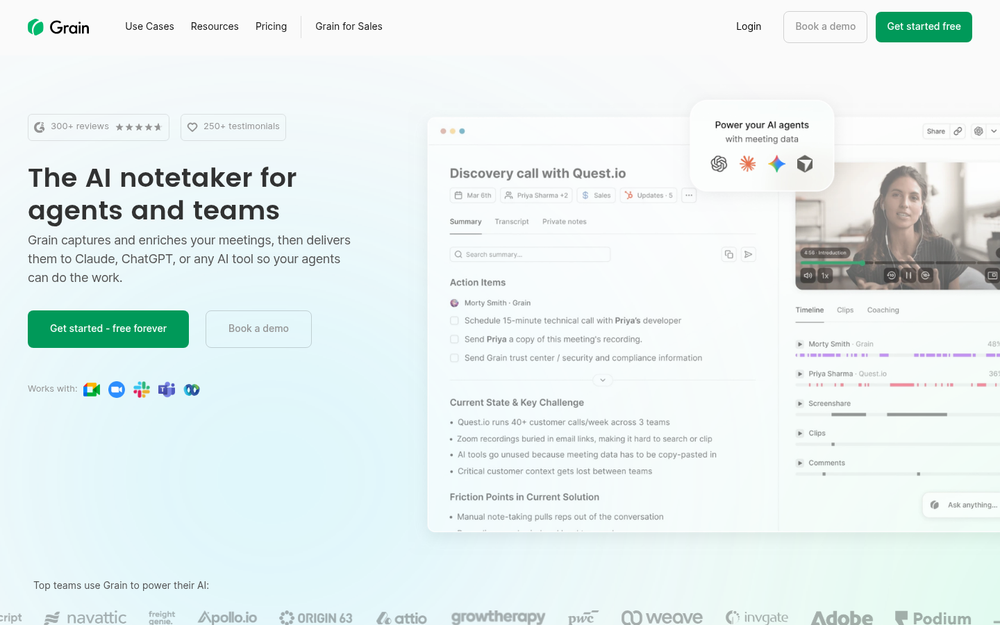Open the Use Cases menu
1000x625 pixels.
point(149,26)
